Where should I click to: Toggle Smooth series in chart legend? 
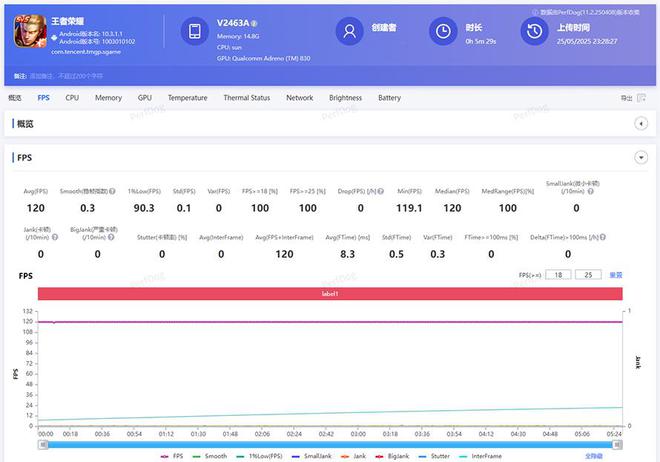[210, 456]
